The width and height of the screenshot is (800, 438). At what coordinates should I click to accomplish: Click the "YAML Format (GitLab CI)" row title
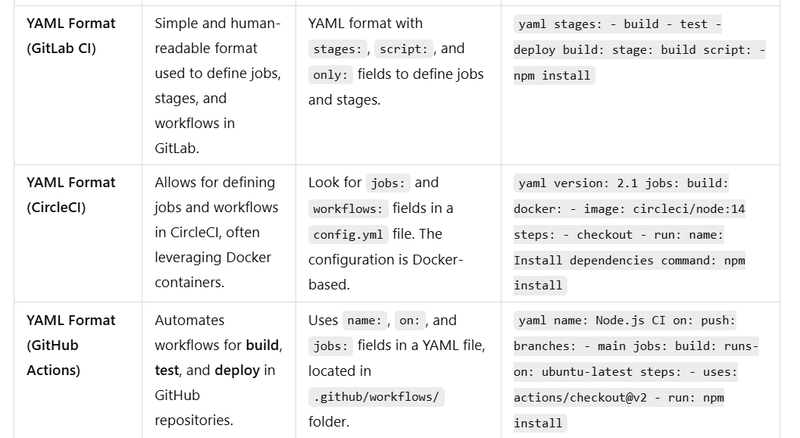tap(70, 35)
